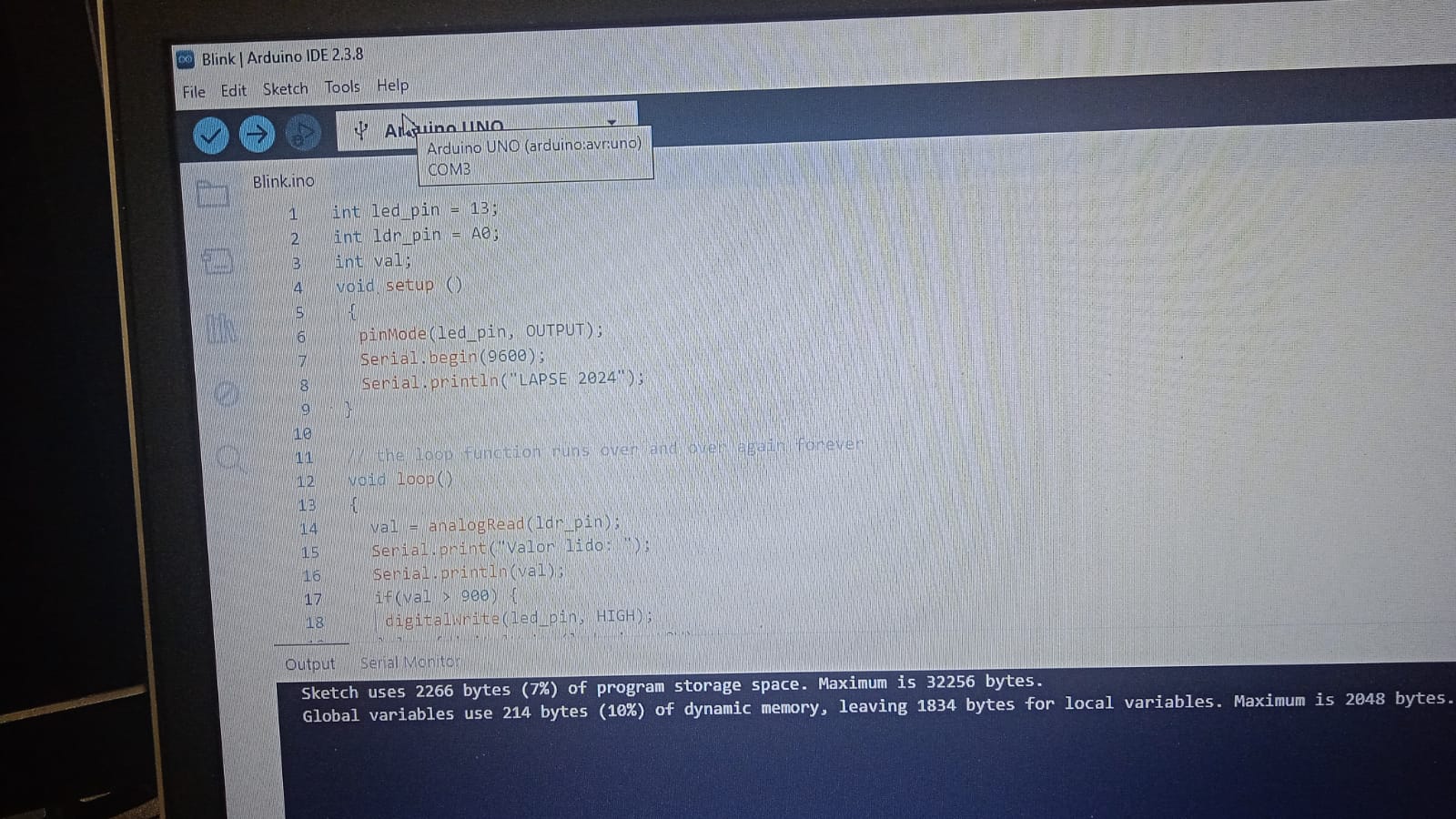Expand the Arduino UNO board selector arrow

pos(612,121)
